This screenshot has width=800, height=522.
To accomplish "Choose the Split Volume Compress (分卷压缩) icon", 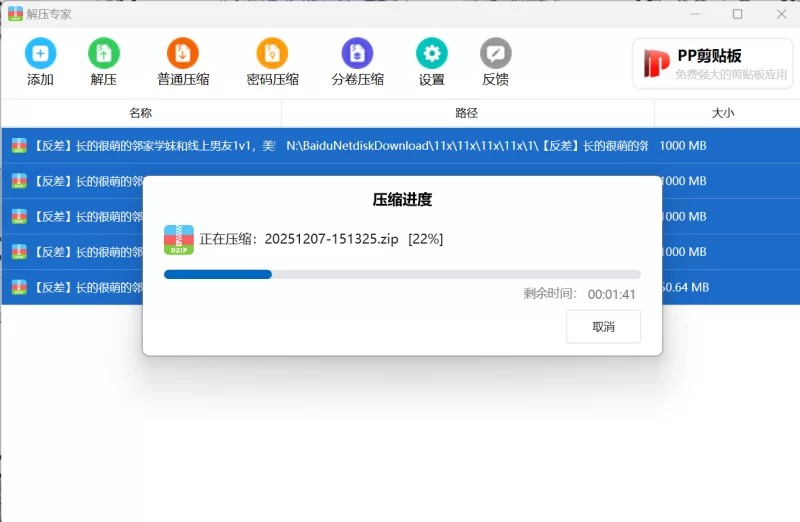I will pos(357,54).
